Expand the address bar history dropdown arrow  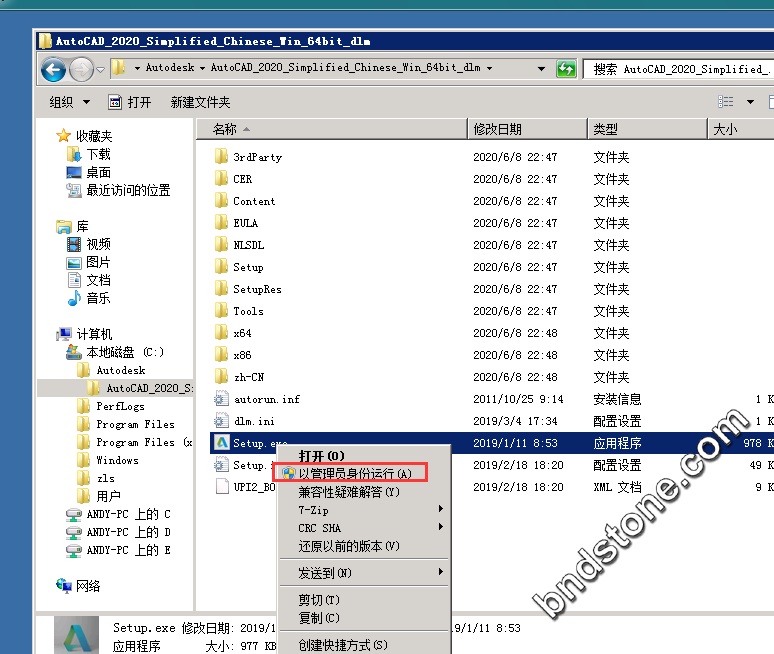click(x=541, y=69)
